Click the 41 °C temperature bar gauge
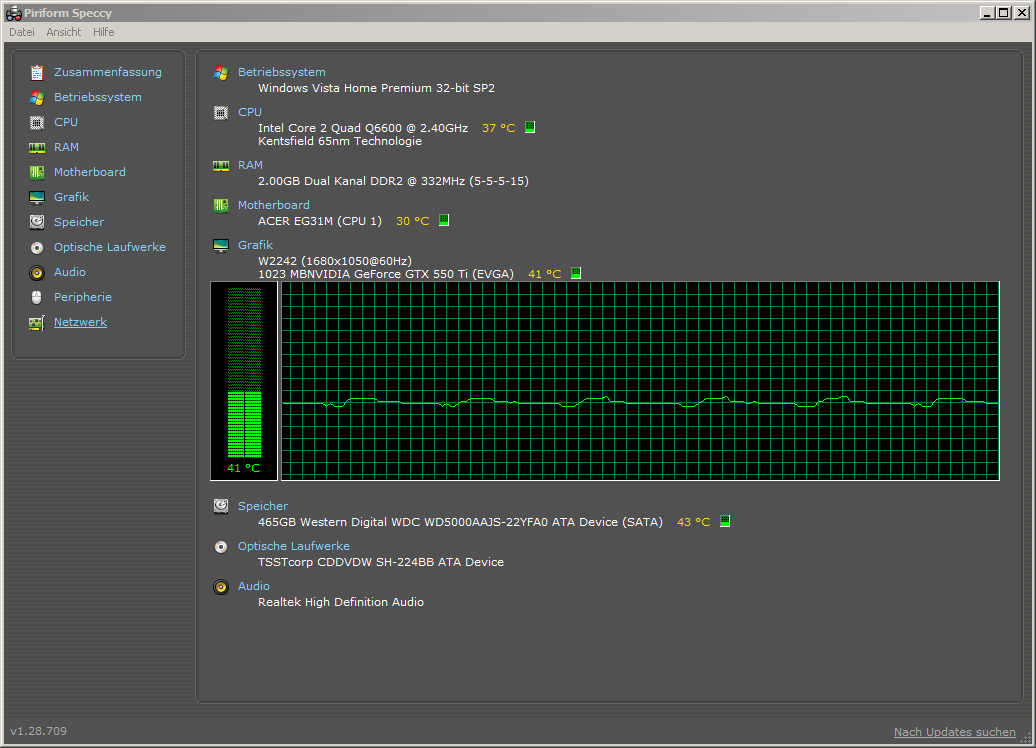This screenshot has height=748, width=1036. [244, 381]
